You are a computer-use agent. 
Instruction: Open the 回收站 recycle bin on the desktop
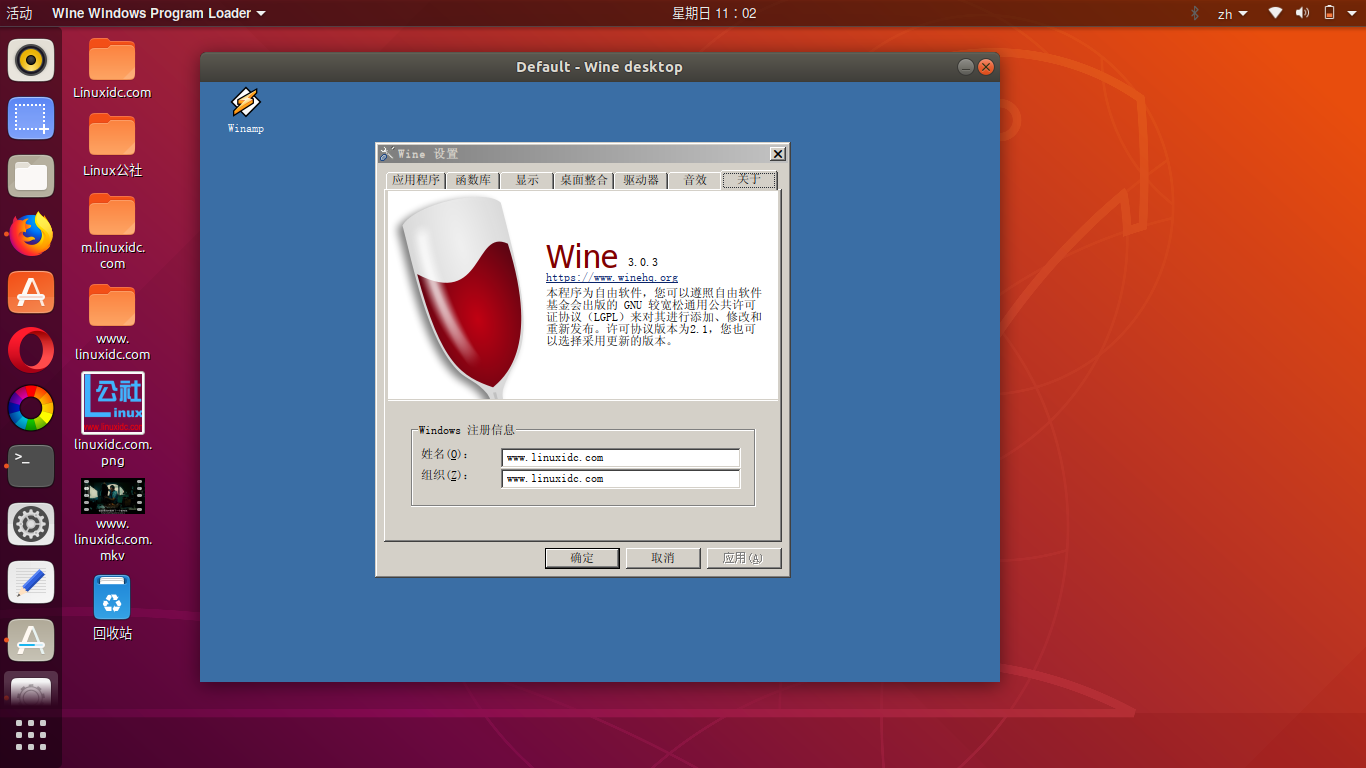[x=111, y=597]
